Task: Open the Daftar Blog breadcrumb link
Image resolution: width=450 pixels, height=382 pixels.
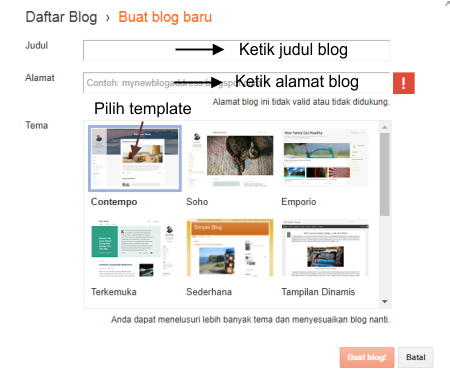Action: click(x=61, y=17)
